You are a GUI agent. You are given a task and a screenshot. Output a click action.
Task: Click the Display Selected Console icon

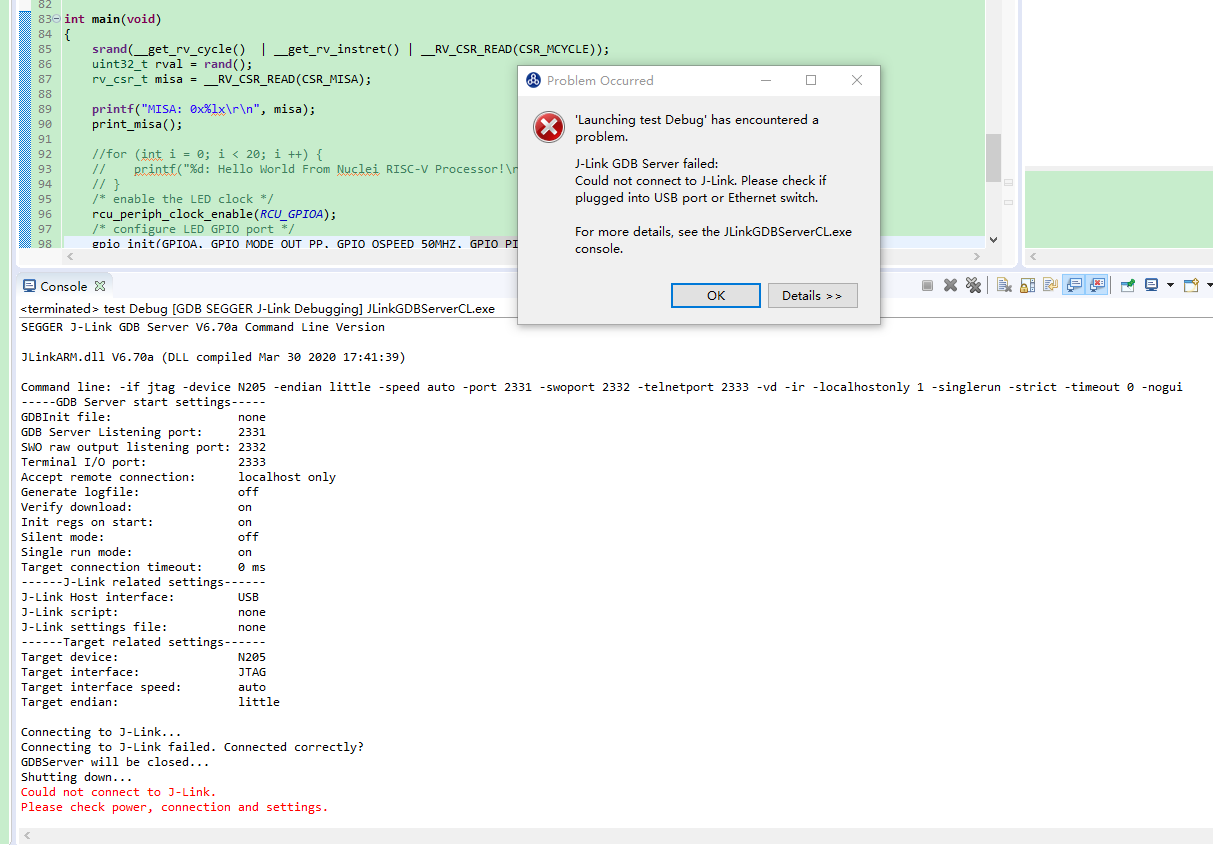1151,285
